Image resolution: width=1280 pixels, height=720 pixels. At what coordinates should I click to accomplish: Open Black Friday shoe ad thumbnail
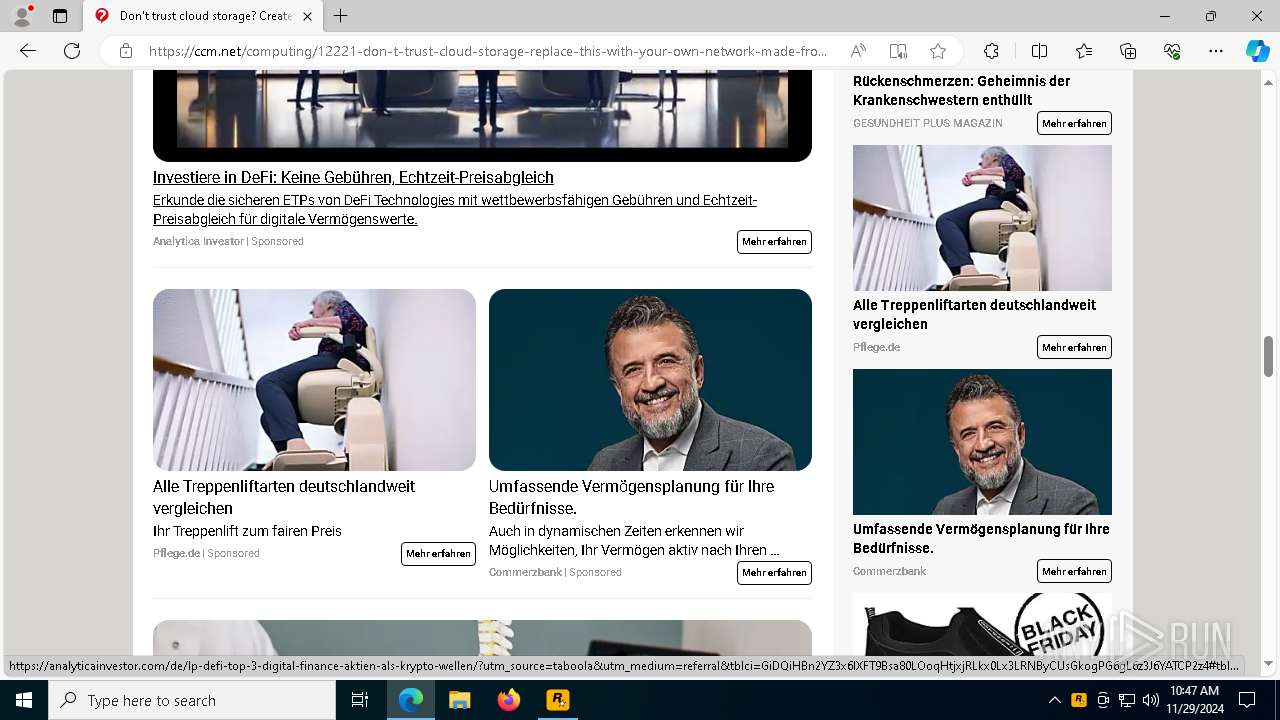(982, 625)
